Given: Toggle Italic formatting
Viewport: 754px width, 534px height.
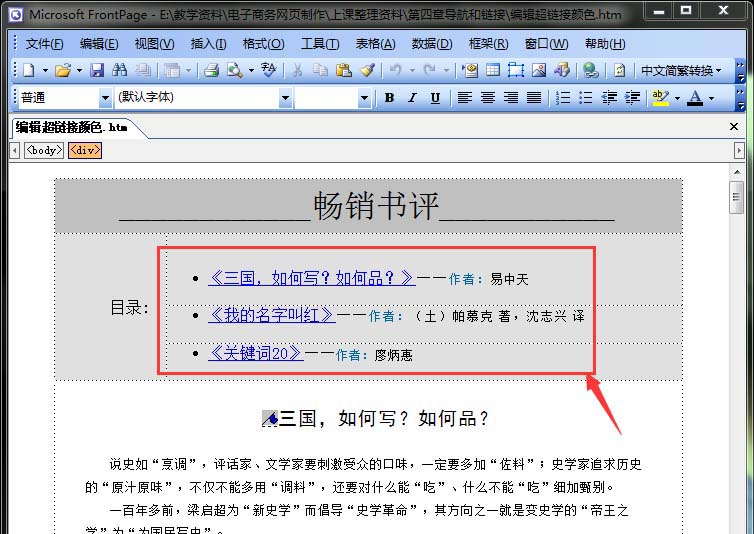Looking at the screenshot, I should (412, 98).
